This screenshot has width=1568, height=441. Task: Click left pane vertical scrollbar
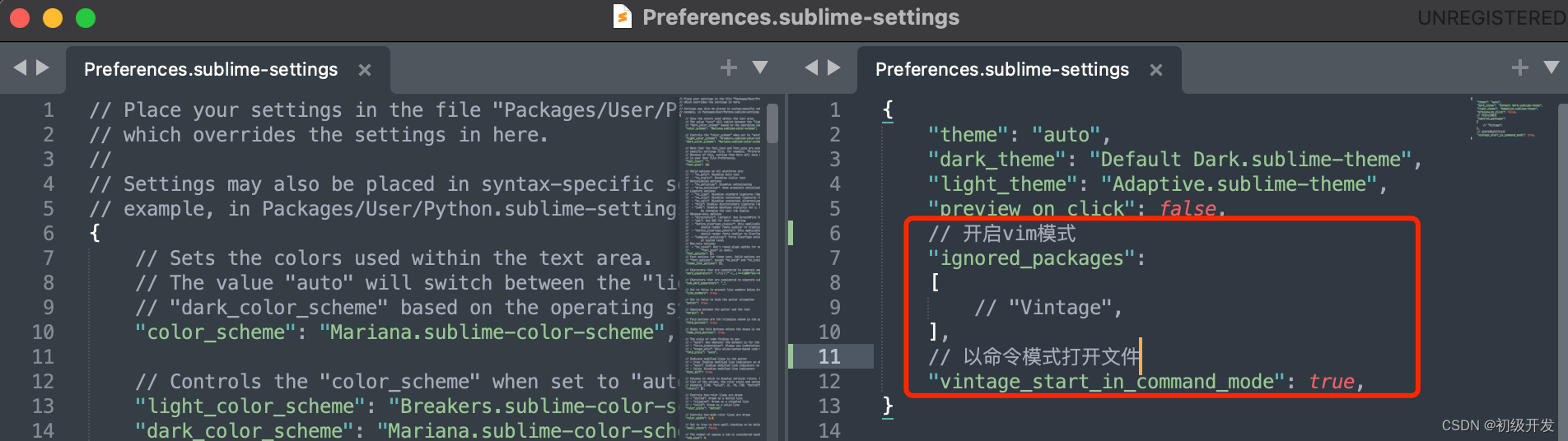pyautogui.click(x=772, y=123)
